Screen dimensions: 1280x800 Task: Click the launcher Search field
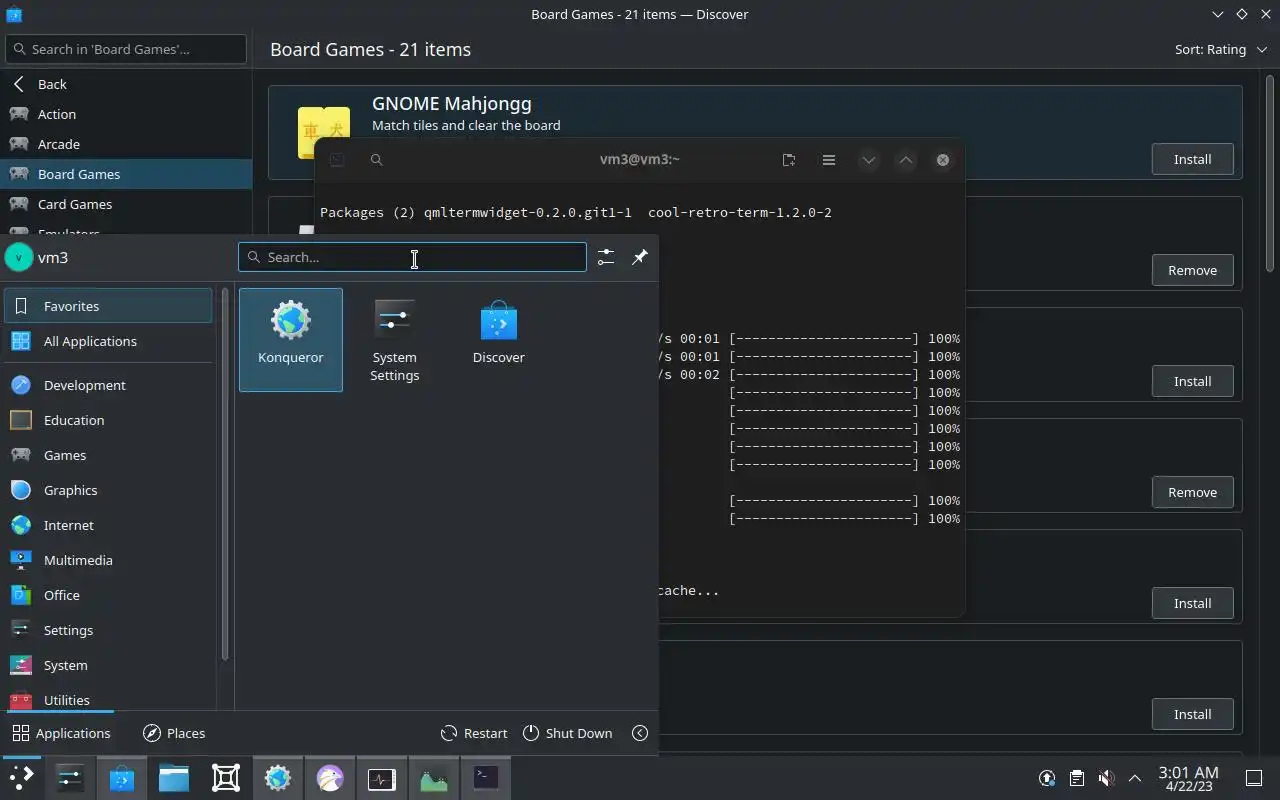click(x=412, y=257)
